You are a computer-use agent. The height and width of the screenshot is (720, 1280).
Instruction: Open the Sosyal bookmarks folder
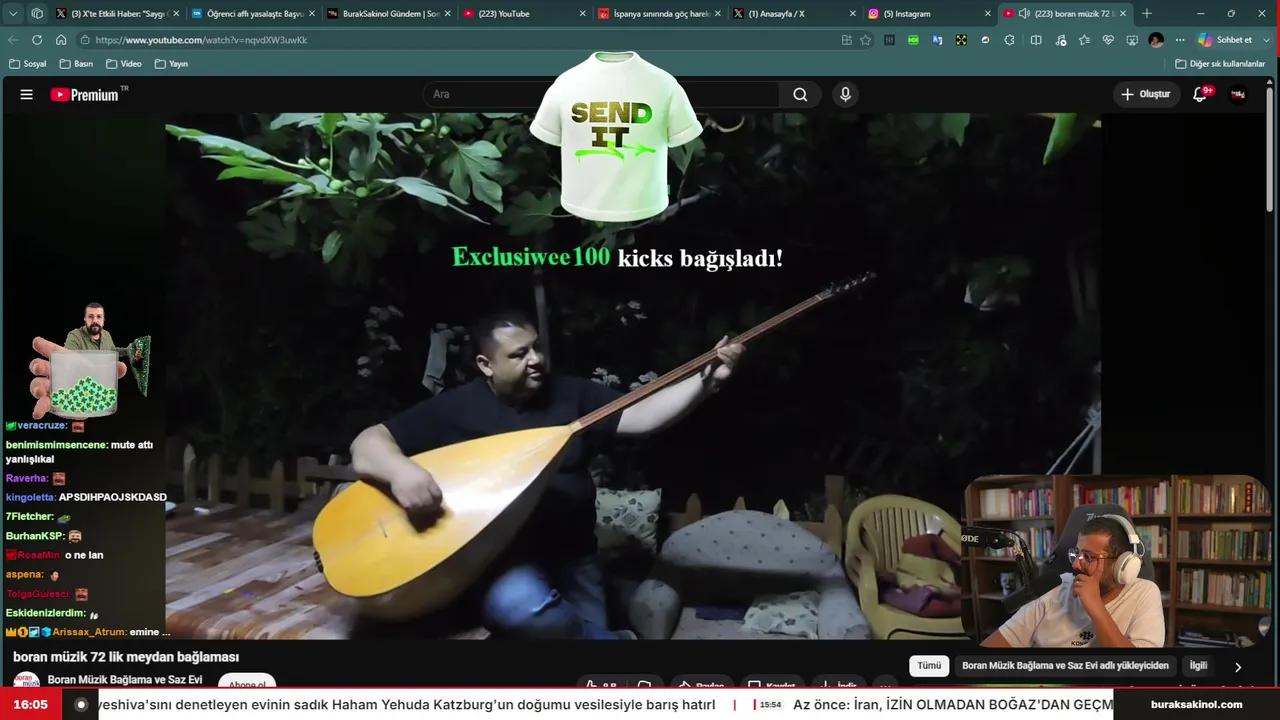[x=27, y=64]
